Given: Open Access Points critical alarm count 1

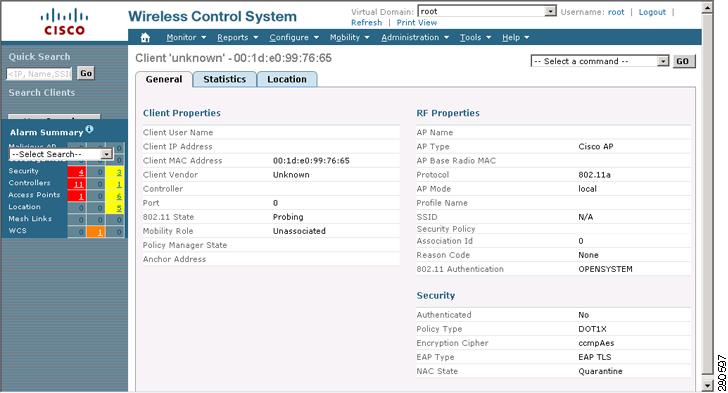Looking at the screenshot, I should (x=81, y=196).
